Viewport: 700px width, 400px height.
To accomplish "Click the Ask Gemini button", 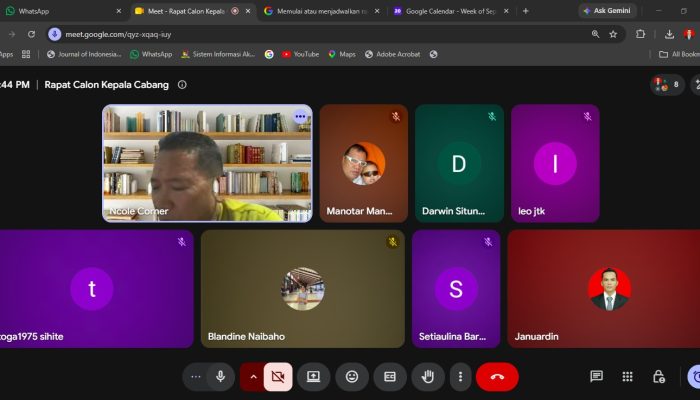I will click(x=607, y=11).
